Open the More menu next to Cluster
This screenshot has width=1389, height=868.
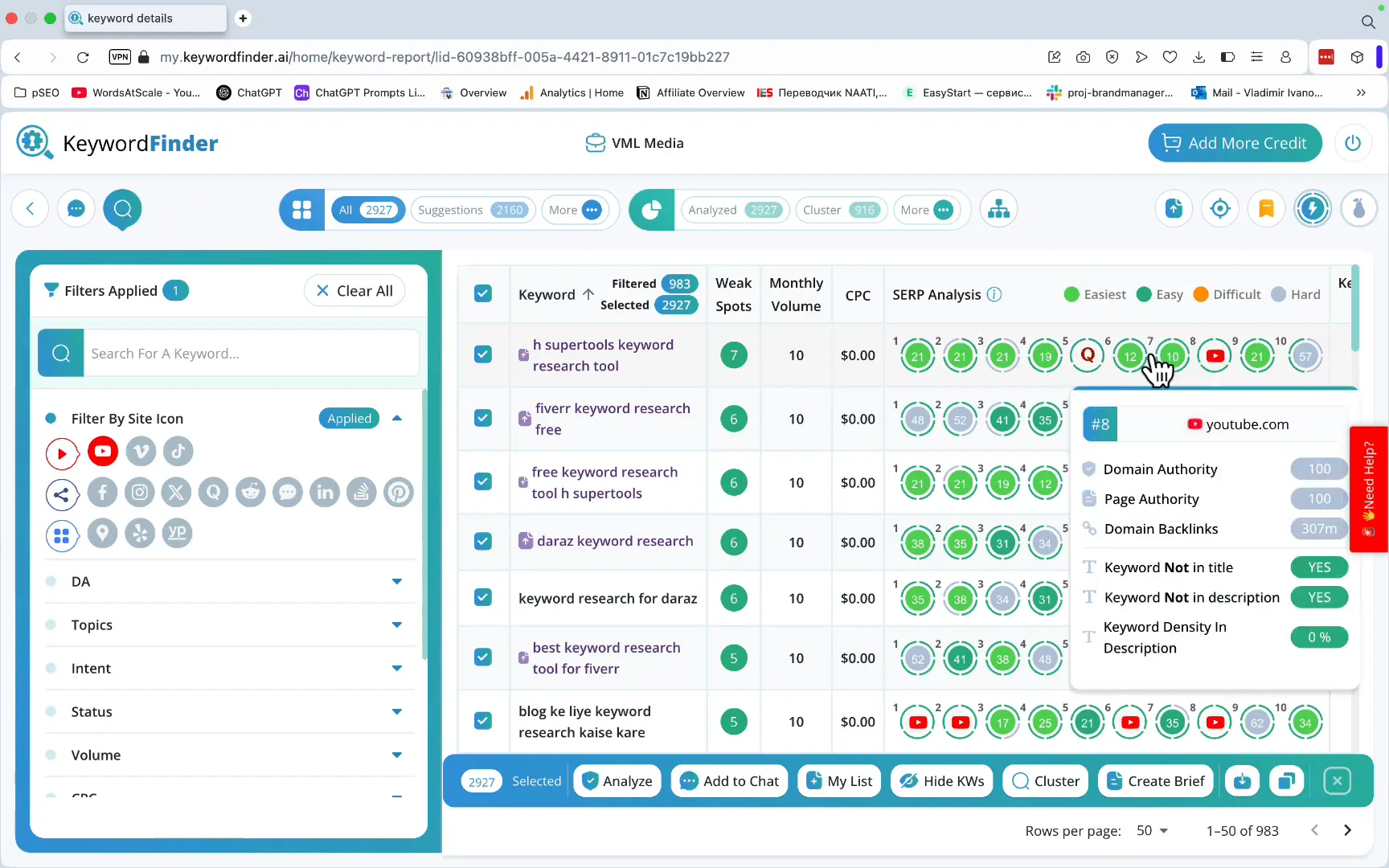pyautogui.click(x=927, y=211)
